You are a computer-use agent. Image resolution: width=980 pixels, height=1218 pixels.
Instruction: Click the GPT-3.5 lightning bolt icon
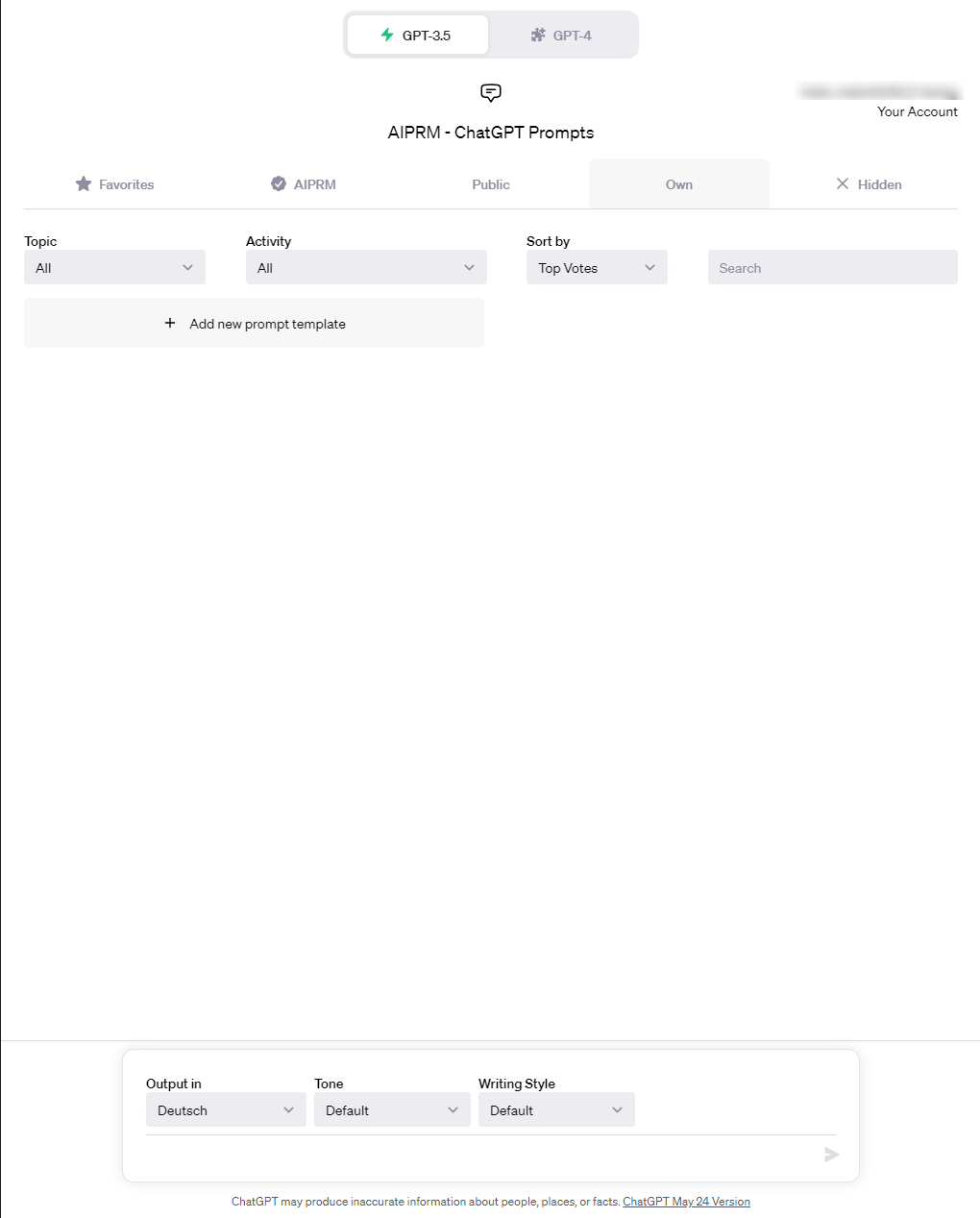tap(387, 35)
